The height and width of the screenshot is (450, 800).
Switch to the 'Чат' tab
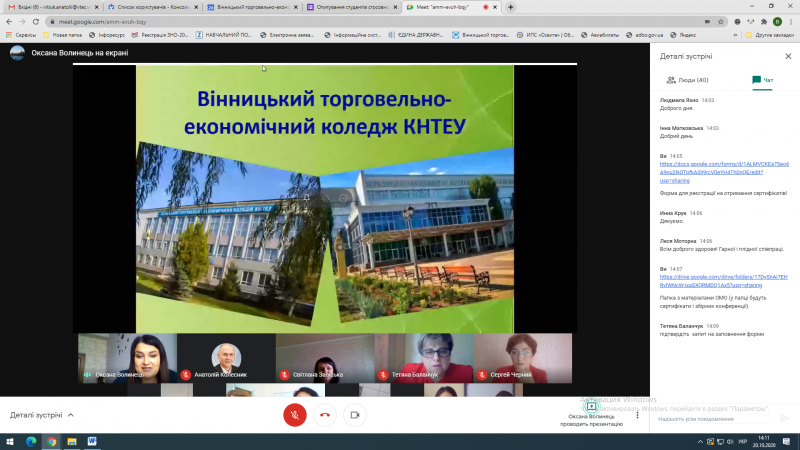click(x=762, y=80)
